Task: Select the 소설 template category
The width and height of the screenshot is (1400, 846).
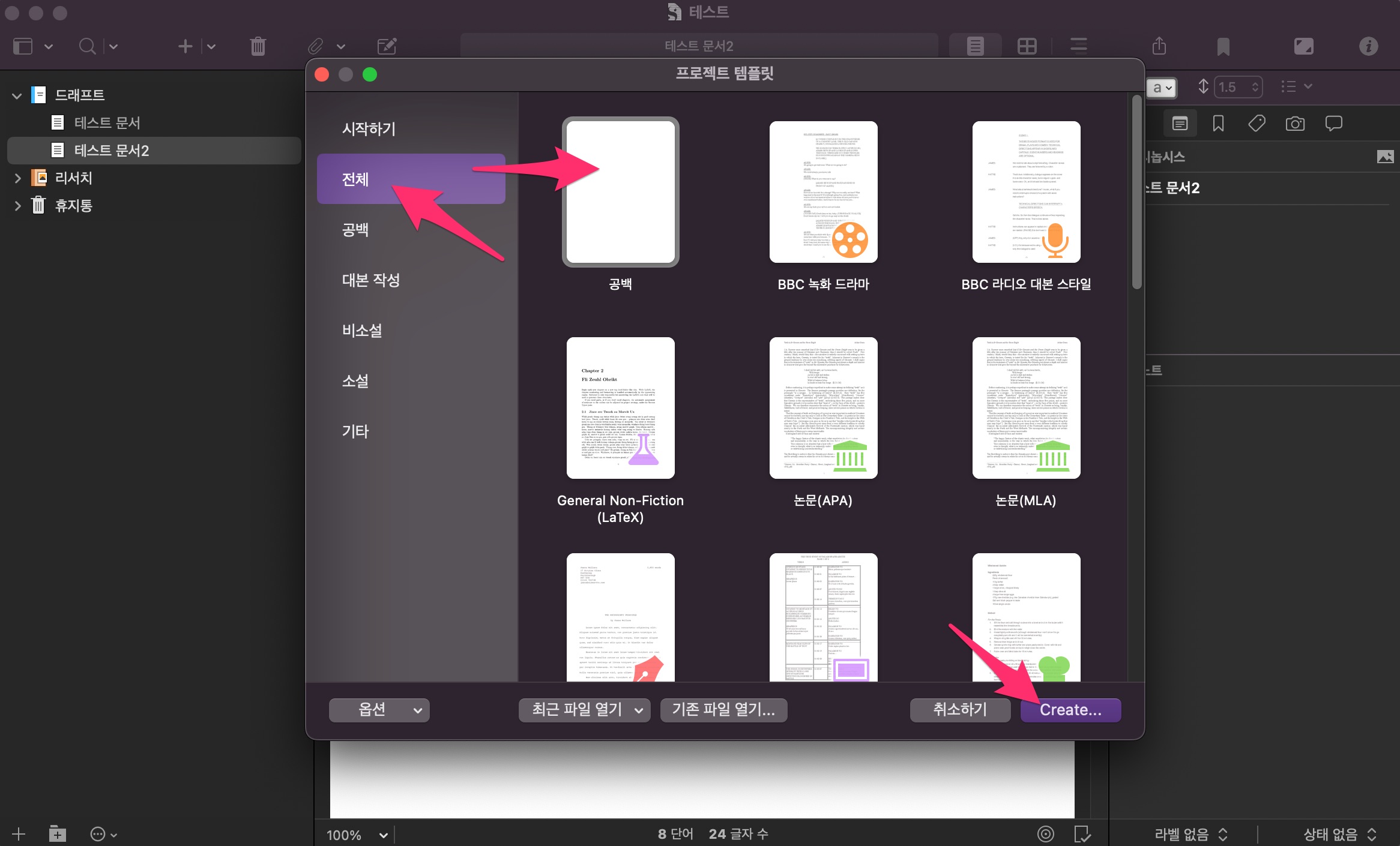Action: 355,381
